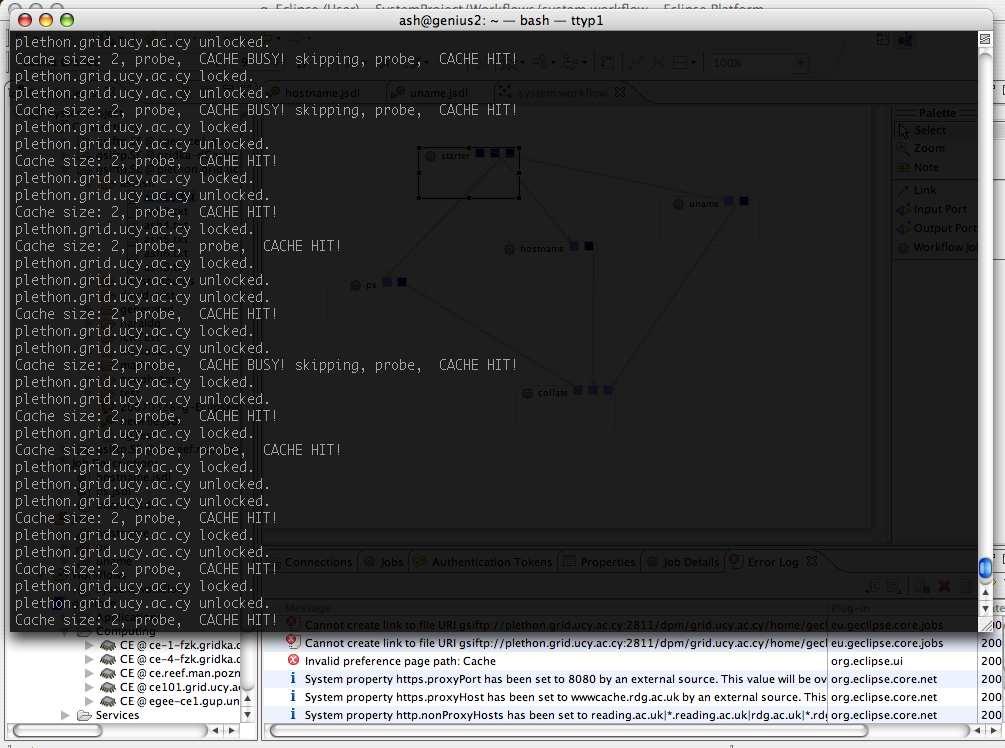This screenshot has width=1005, height=748.
Task: Click the error icon of the unshaded 'Cannot create link' row
Action: click(294, 642)
